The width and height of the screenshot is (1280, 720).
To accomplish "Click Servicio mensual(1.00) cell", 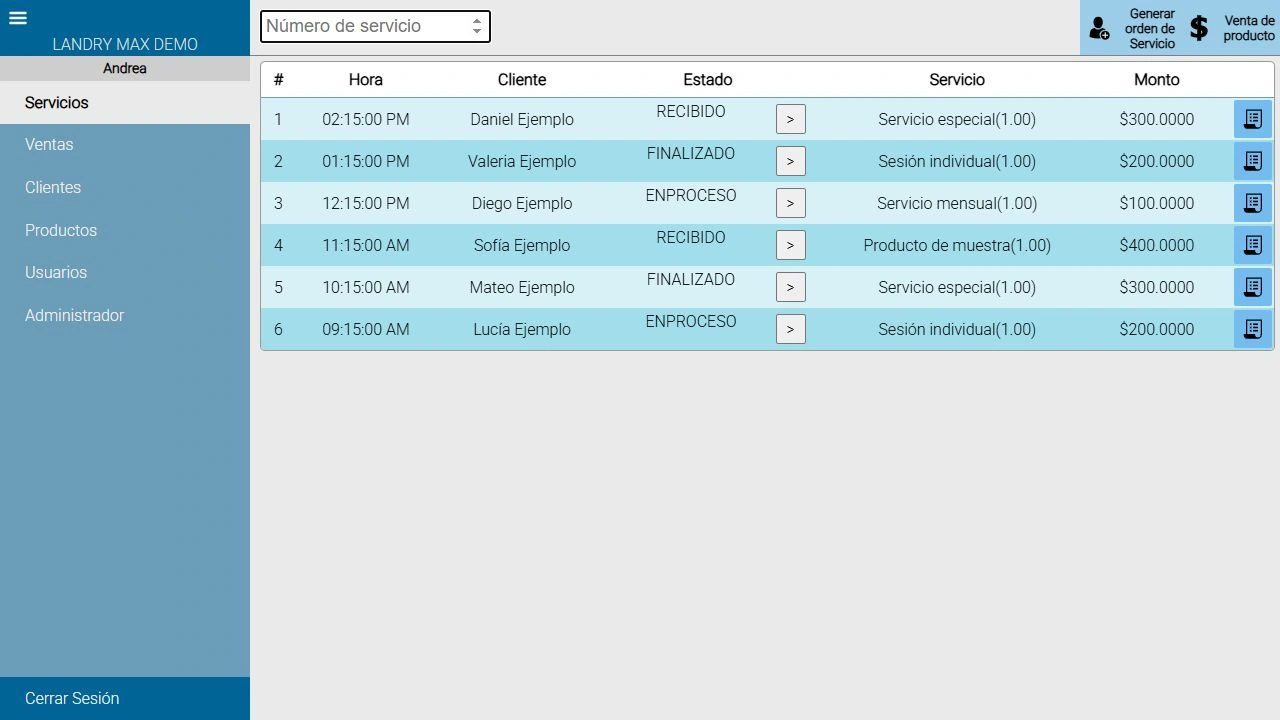I will tap(957, 203).
